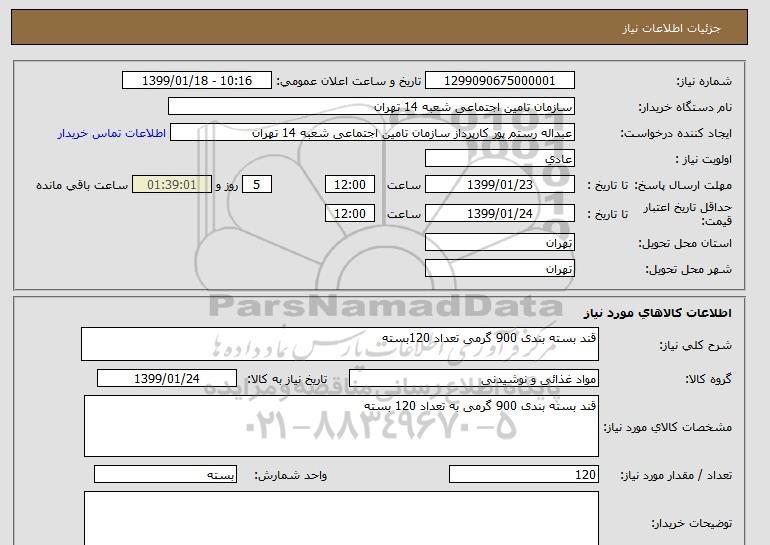Viewport: 770px width, 545px height.
Task: Click the label تاریخ نیاز به کالا
Action: 287,379
